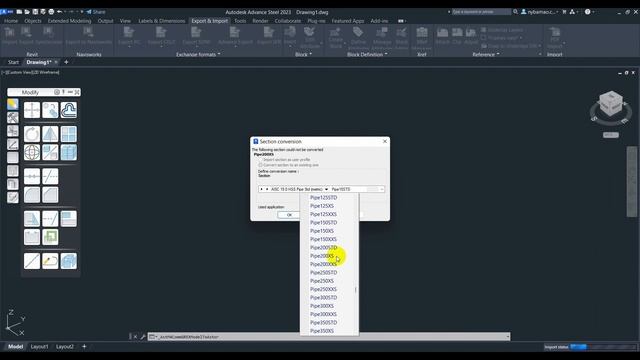Screen dimensions: 640x360
Task: Open the Objects ribbon tab
Action: coord(33,21)
